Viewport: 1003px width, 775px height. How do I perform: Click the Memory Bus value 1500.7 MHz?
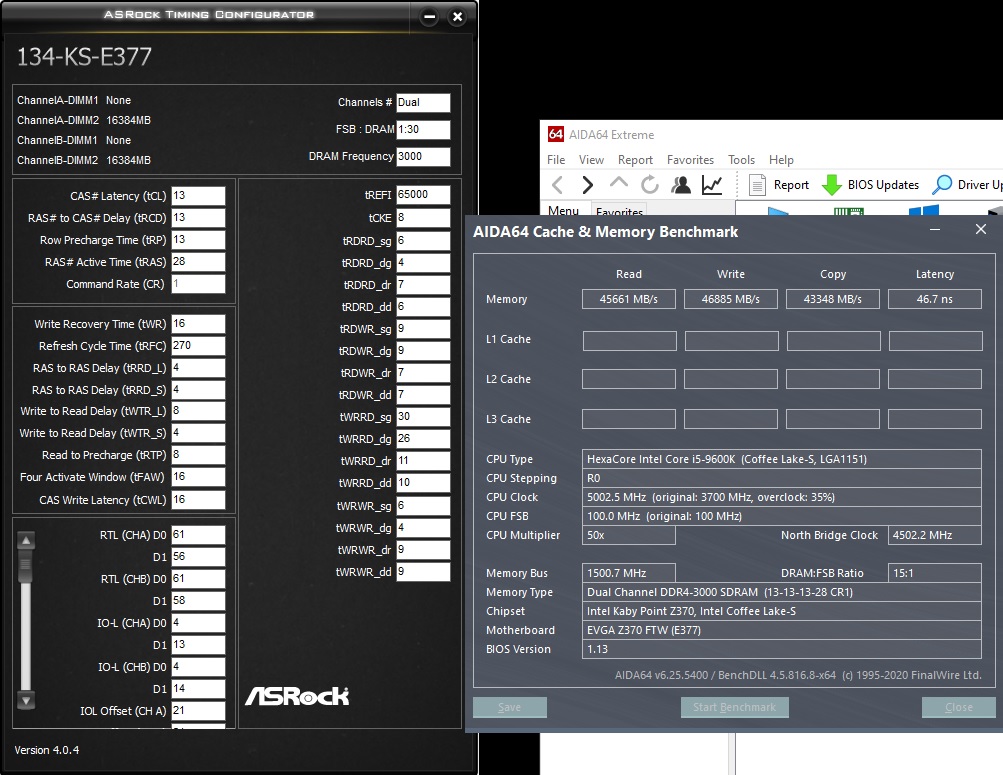tap(629, 573)
